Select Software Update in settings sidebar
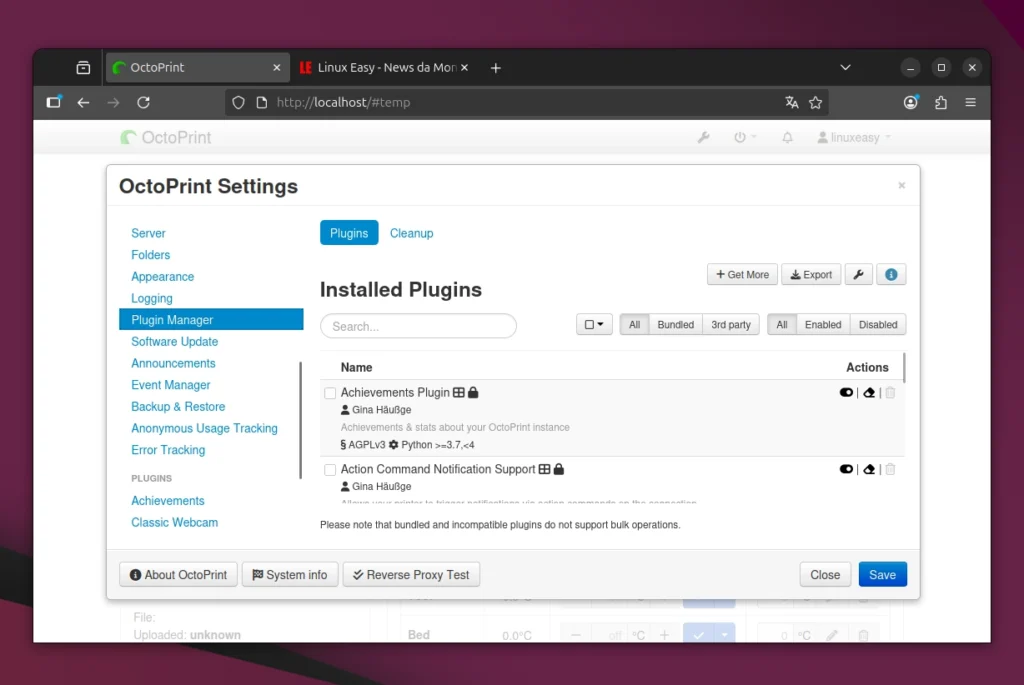Viewport: 1024px width, 685px height. 174,342
